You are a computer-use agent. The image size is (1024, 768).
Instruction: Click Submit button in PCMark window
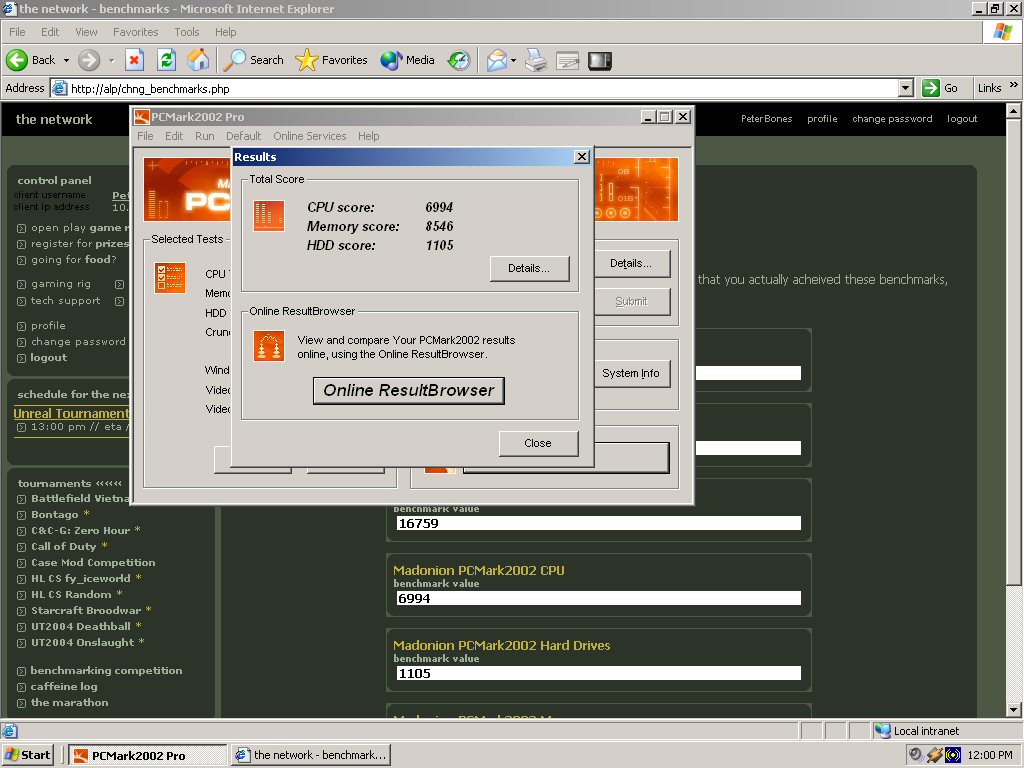(631, 302)
